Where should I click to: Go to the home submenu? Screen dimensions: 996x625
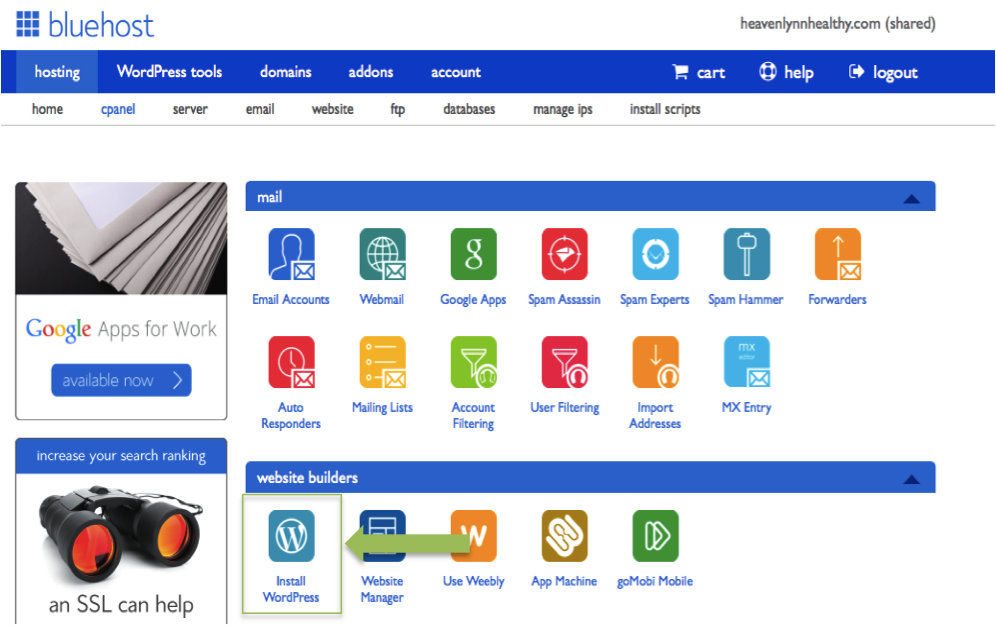[47, 109]
